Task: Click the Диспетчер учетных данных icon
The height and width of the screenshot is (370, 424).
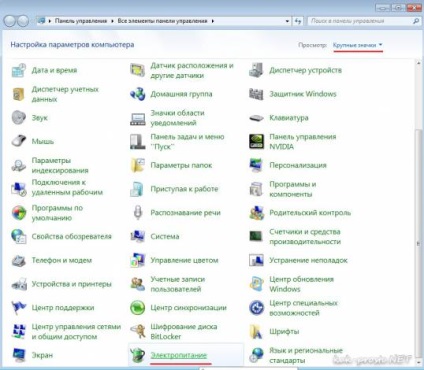Action: (x=19, y=94)
